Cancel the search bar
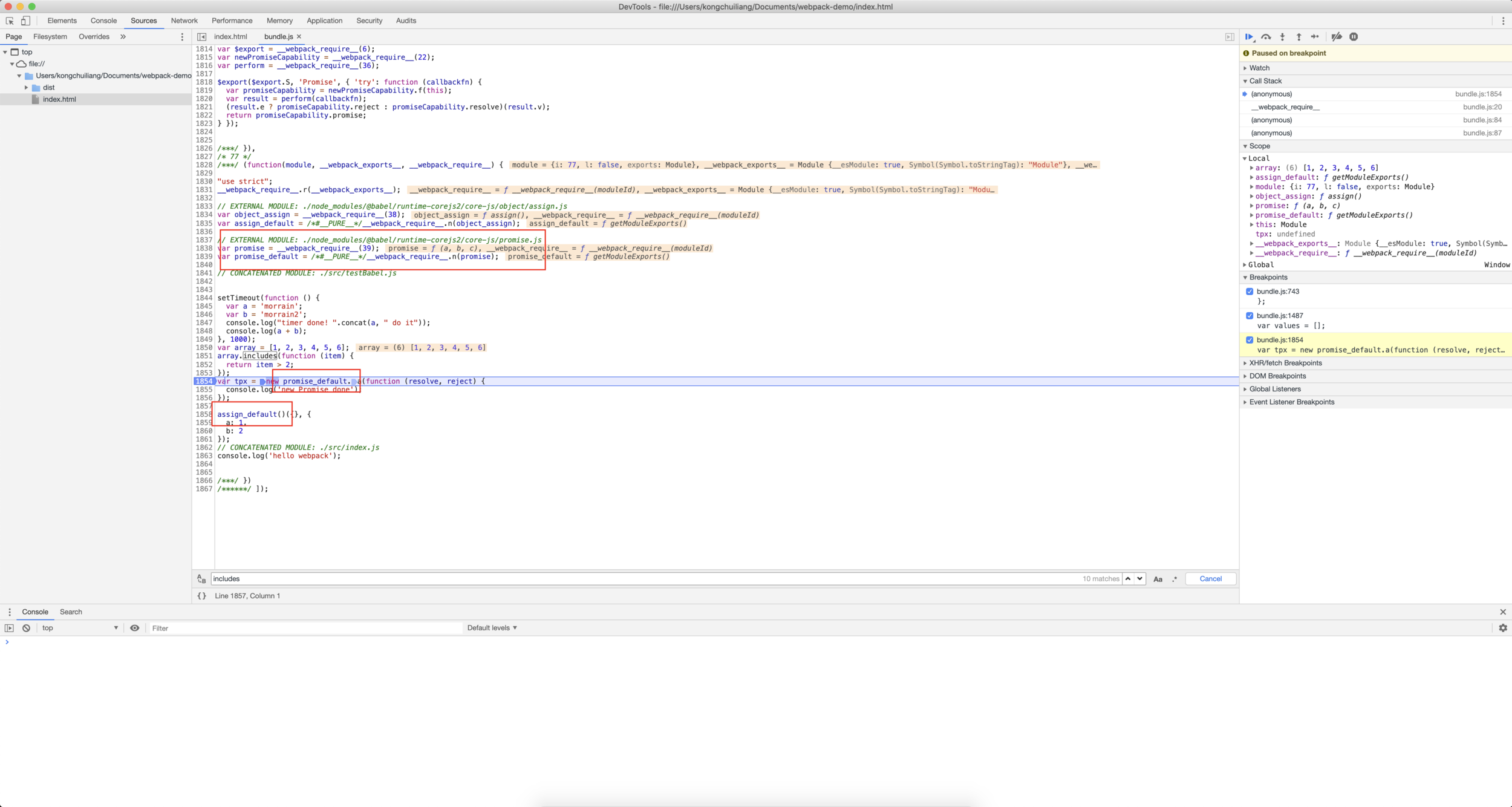 (1210, 579)
